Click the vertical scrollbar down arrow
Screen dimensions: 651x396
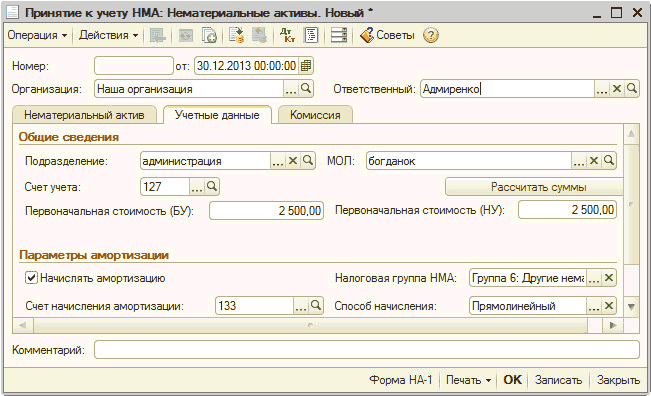tap(631, 307)
